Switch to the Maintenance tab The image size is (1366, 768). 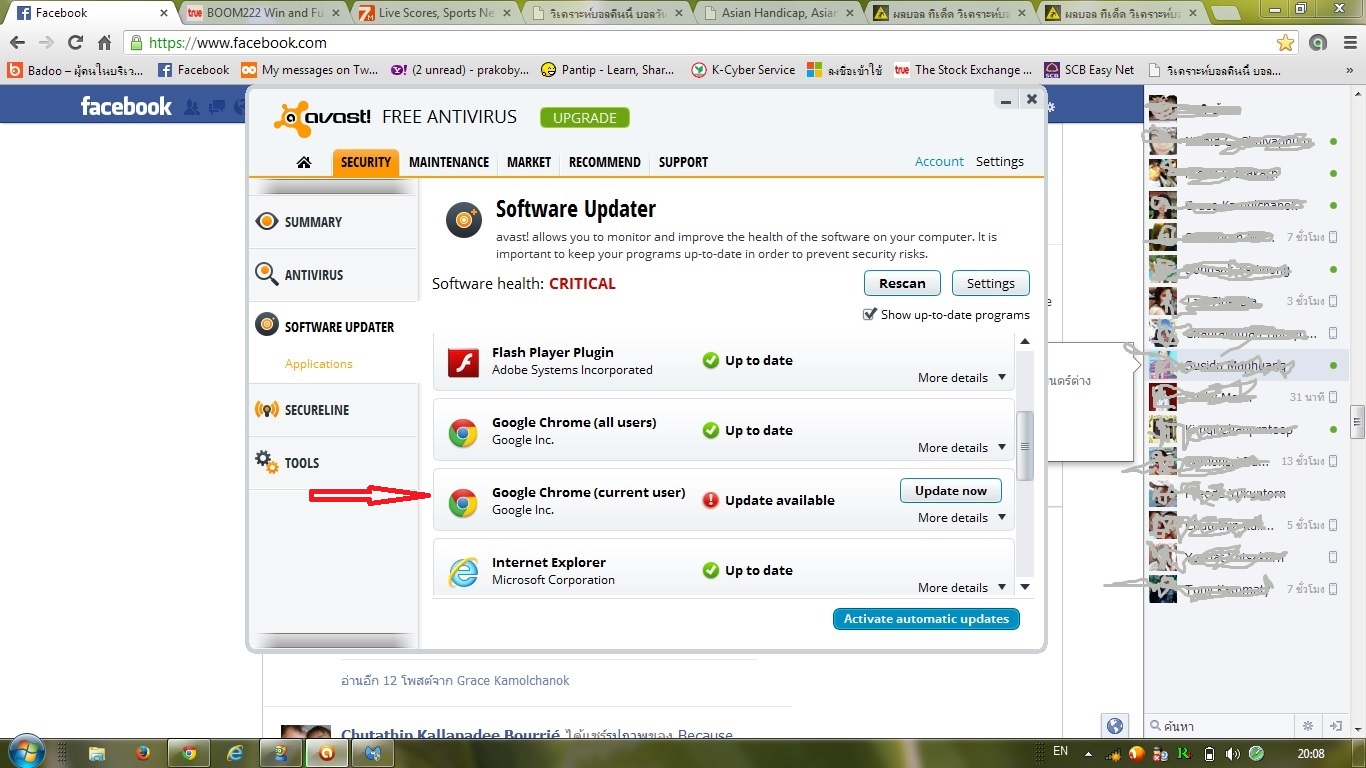pos(449,162)
